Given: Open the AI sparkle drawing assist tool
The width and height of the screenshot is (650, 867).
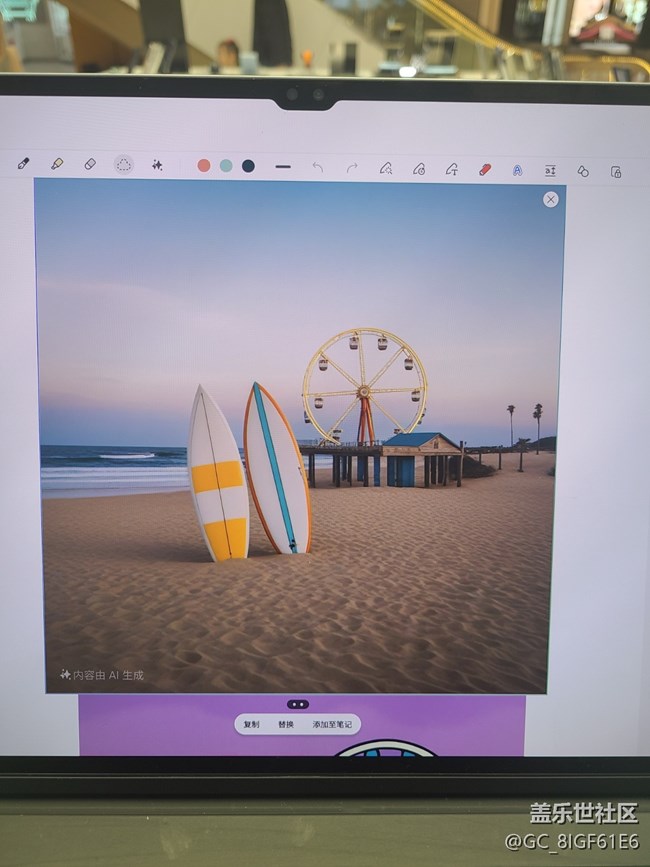Looking at the screenshot, I should click(x=157, y=165).
